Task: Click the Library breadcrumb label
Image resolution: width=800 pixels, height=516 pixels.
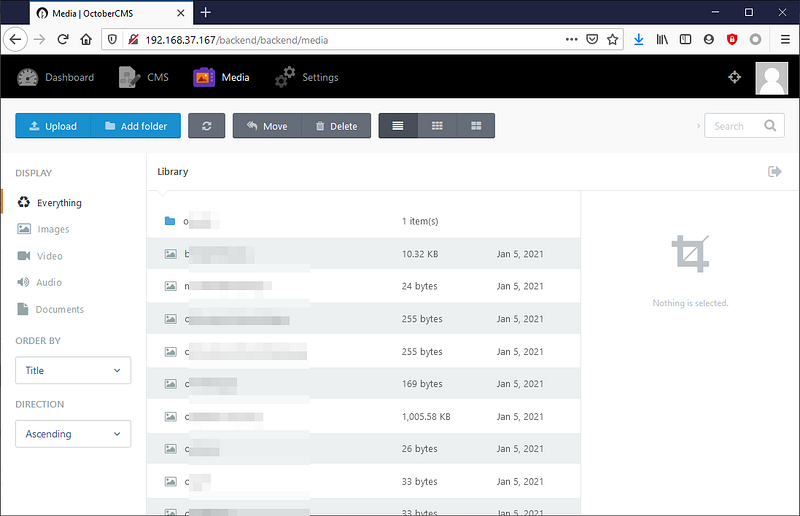Action: click(x=172, y=171)
